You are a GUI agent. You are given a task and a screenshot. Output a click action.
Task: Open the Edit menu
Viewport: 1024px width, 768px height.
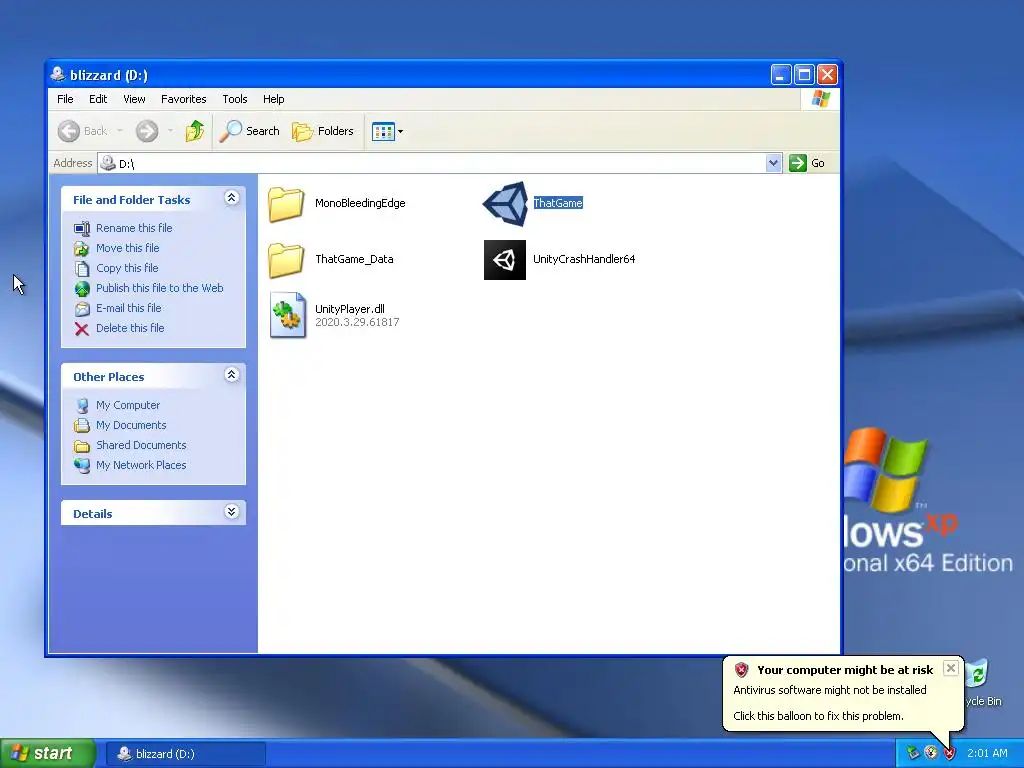[x=98, y=99]
